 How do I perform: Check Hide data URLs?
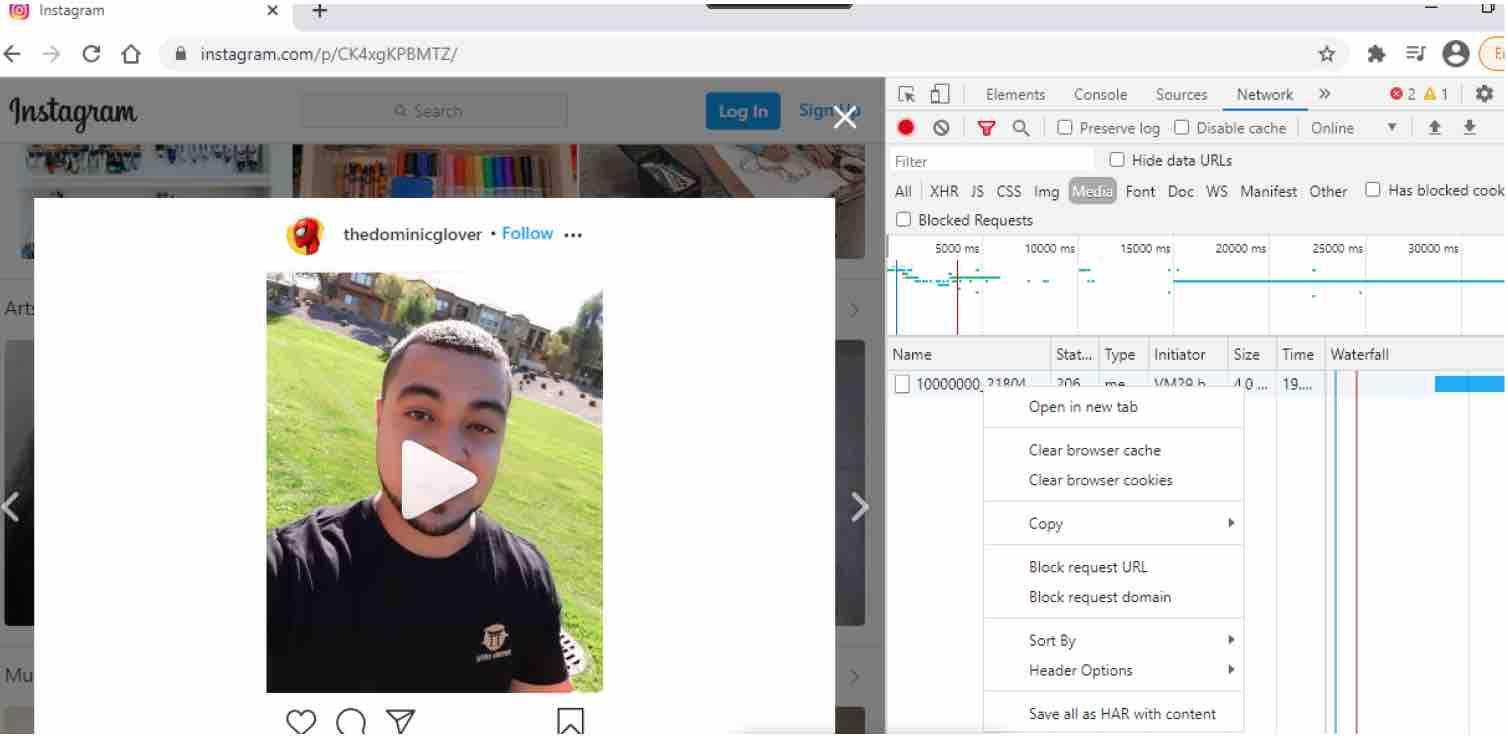(1117, 159)
